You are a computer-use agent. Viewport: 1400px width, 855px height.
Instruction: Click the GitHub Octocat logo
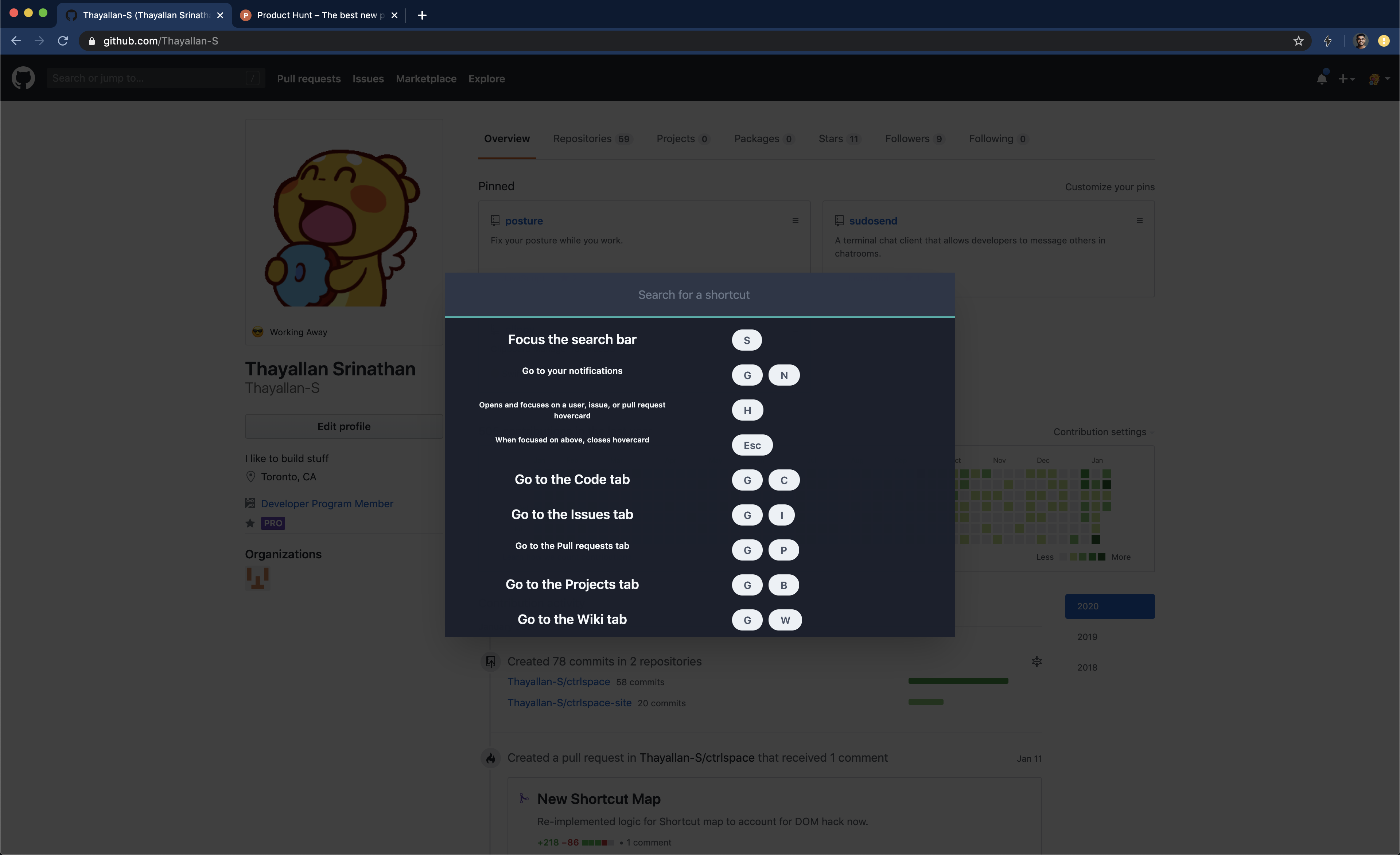[23, 78]
